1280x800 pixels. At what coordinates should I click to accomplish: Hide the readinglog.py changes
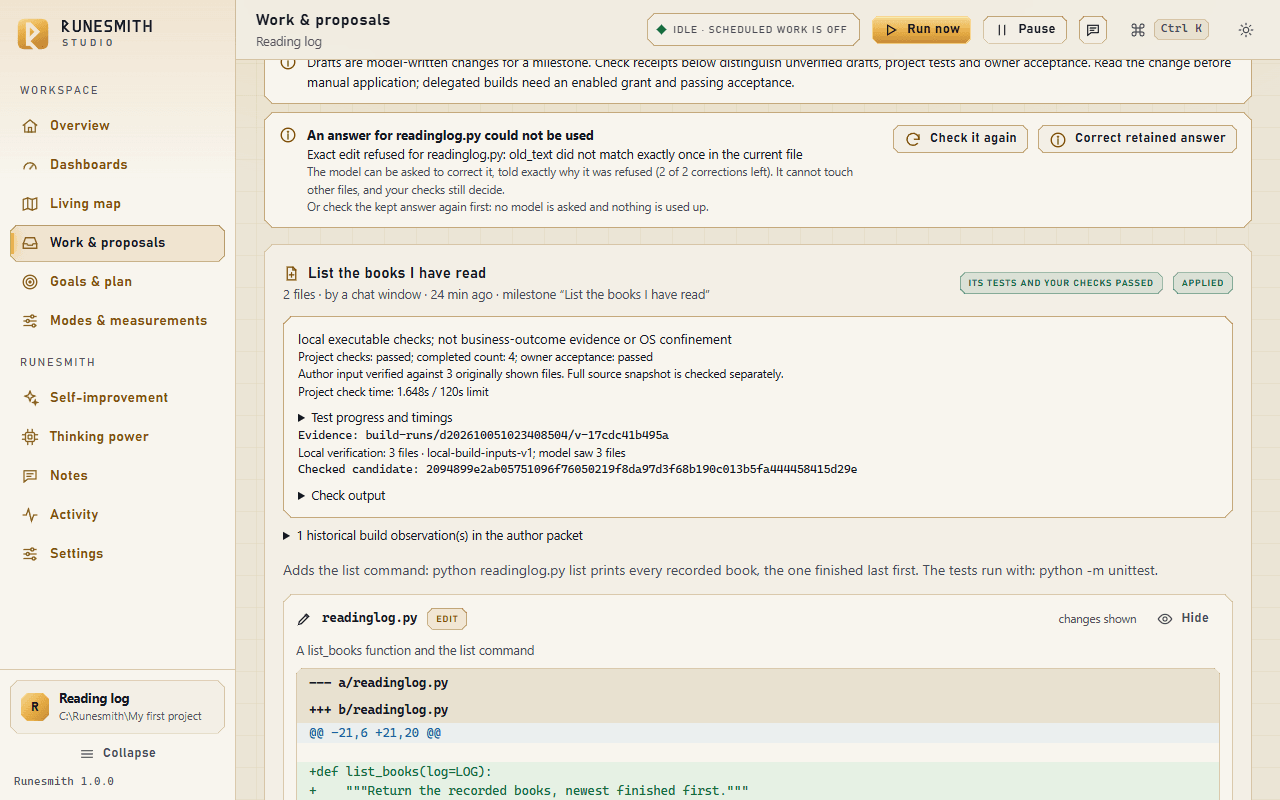click(1183, 619)
